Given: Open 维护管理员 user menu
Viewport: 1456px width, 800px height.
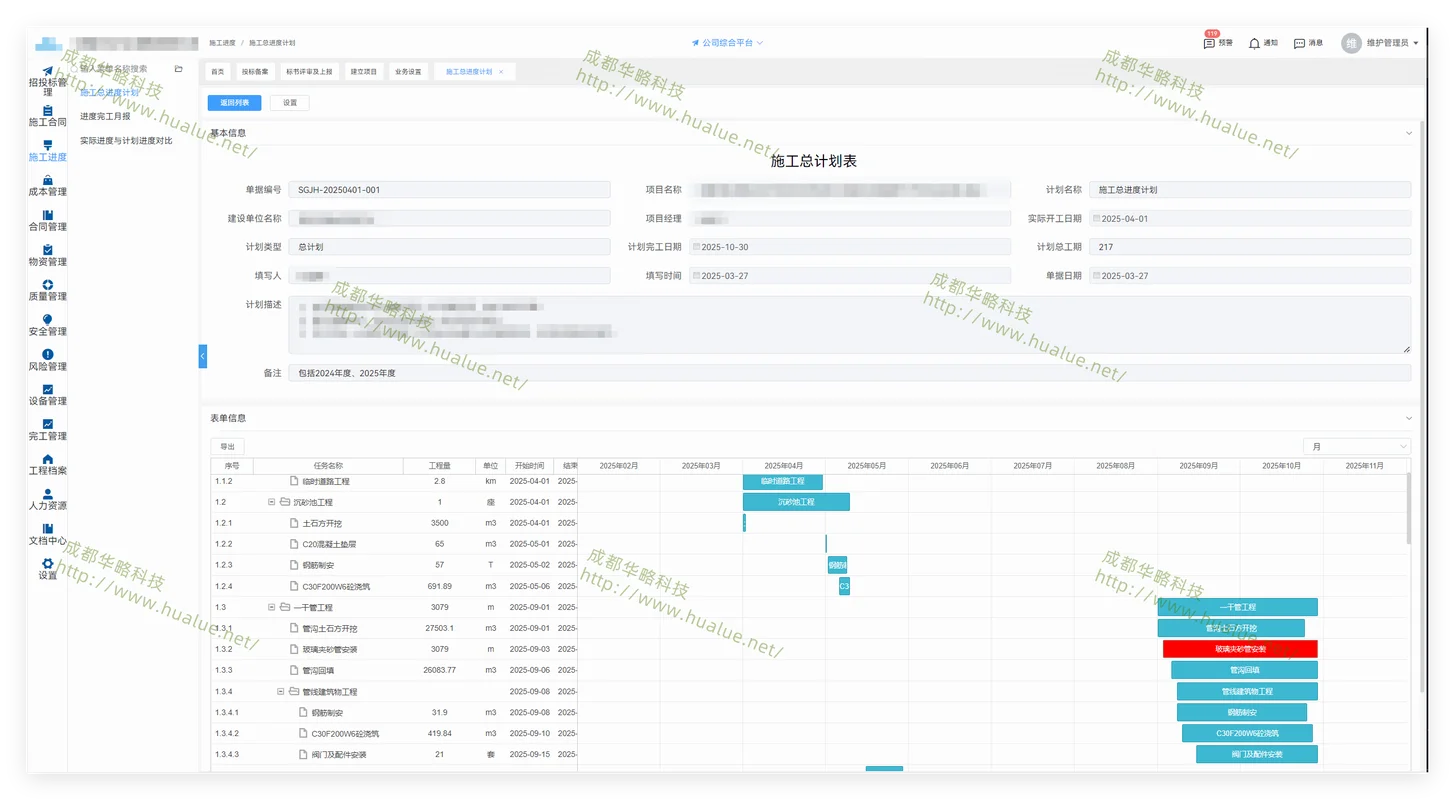Looking at the screenshot, I should [1392, 43].
